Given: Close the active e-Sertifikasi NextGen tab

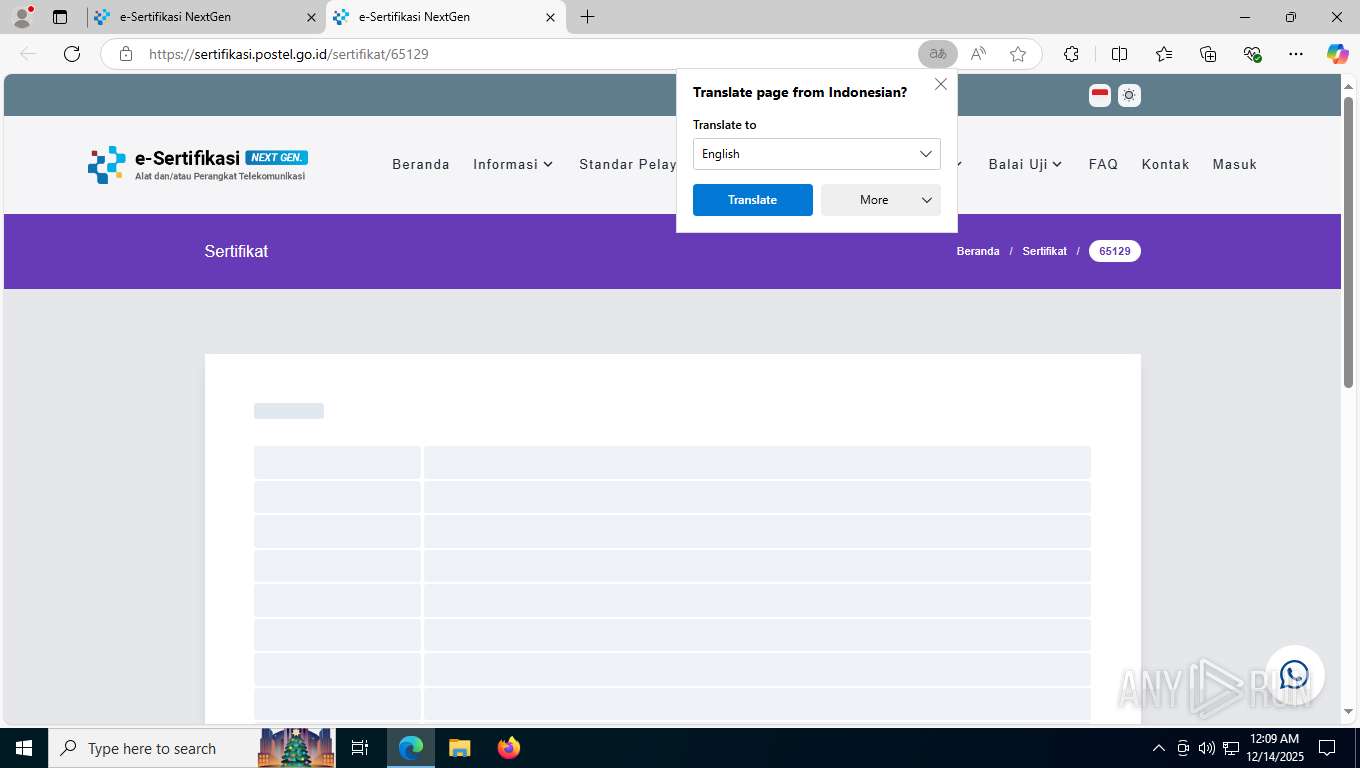Looking at the screenshot, I should tap(550, 17).
